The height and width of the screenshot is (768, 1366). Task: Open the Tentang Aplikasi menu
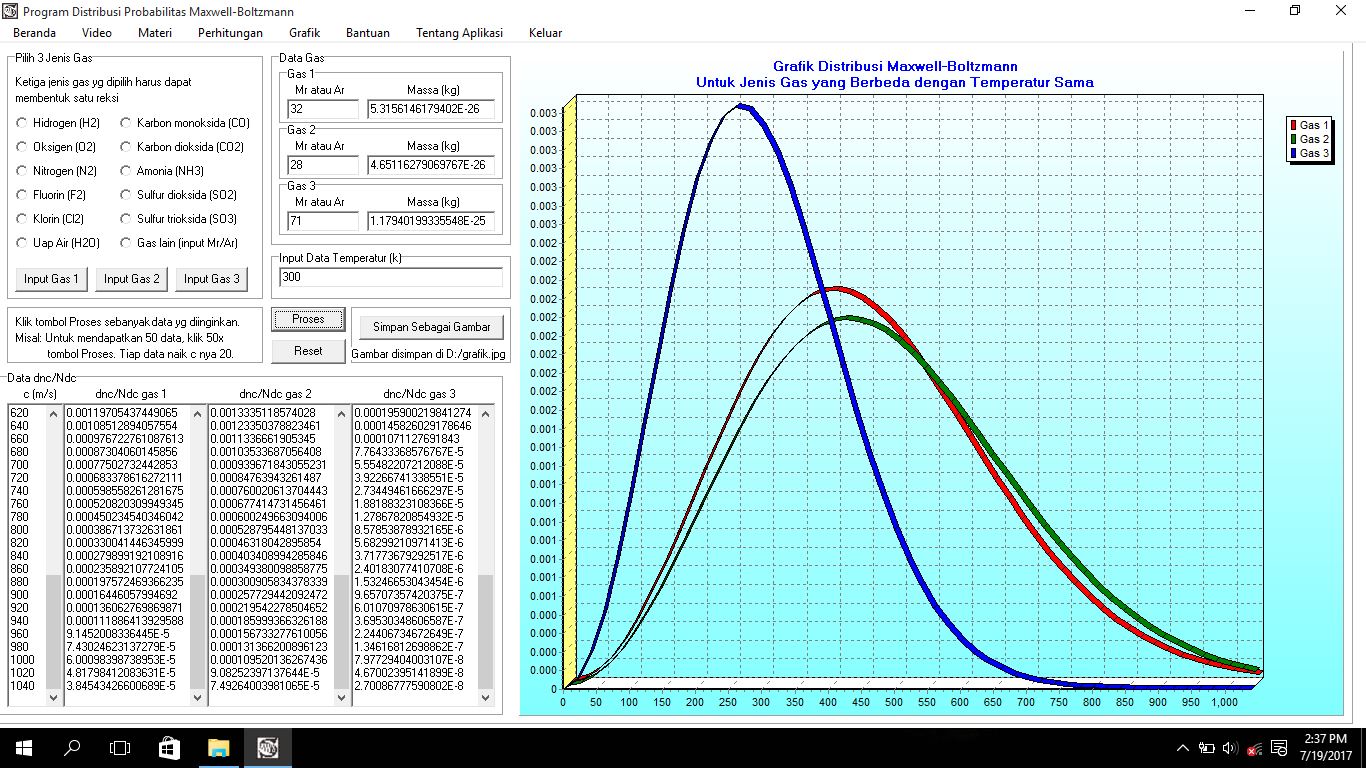pos(459,33)
